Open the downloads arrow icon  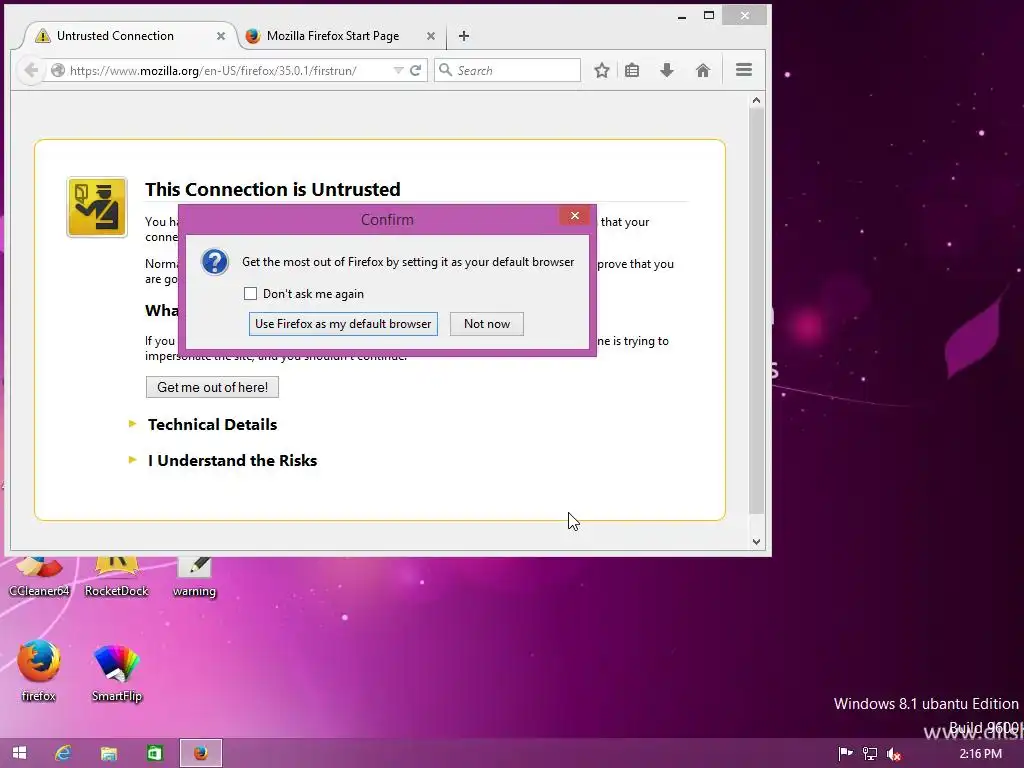pos(667,70)
